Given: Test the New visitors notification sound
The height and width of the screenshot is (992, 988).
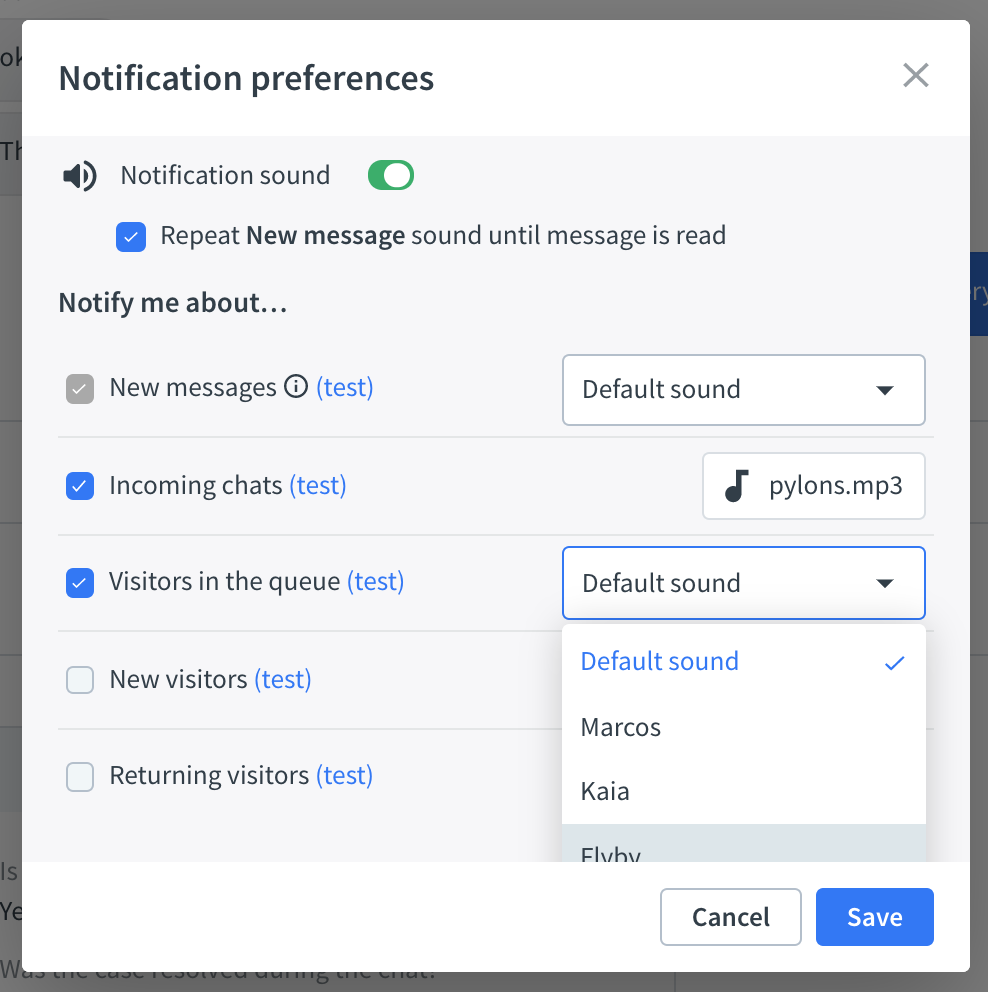Looking at the screenshot, I should click(283, 679).
